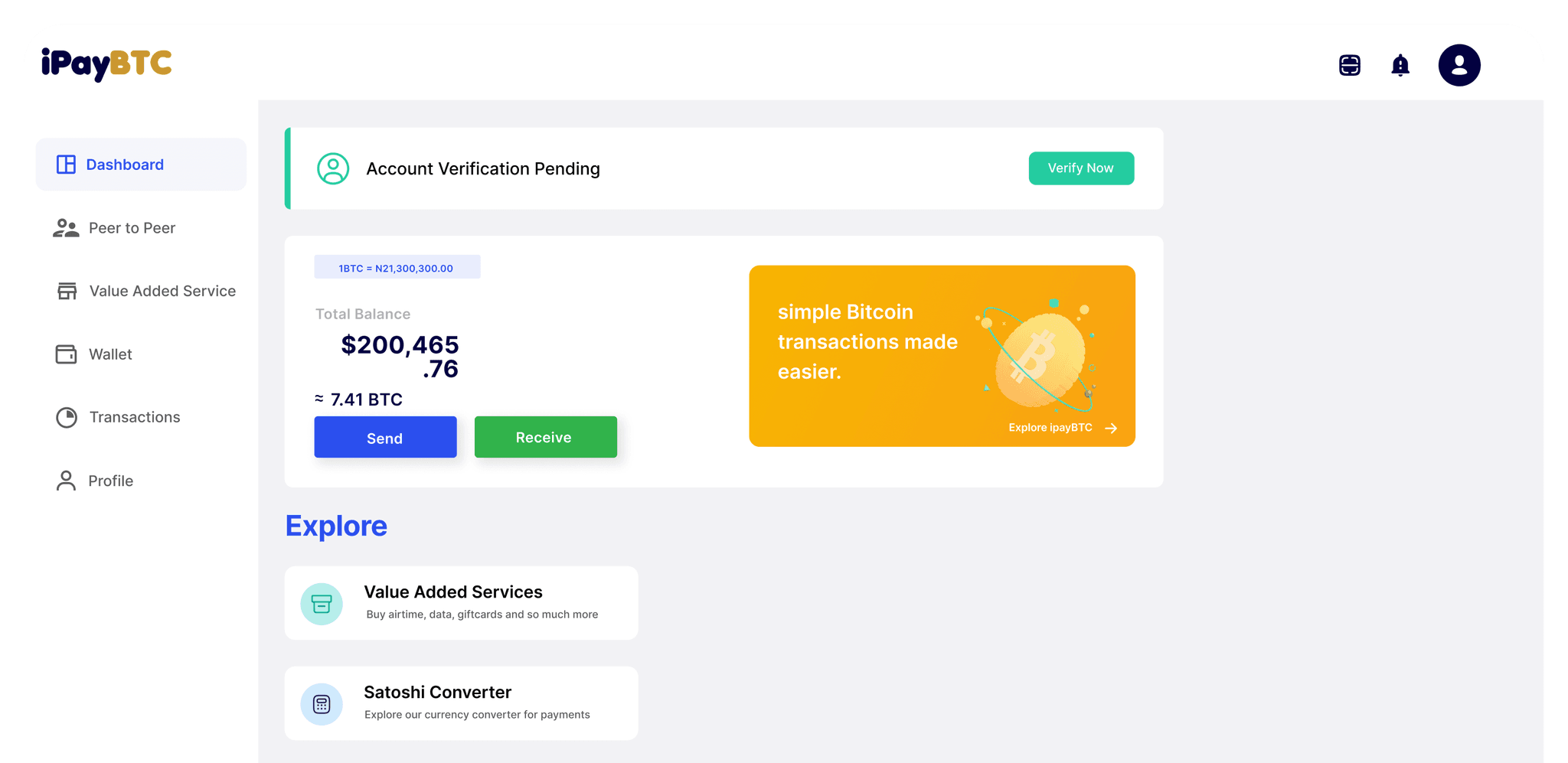Go to Peer to Peer page
This screenshot has width=1568, height=763.
click(x=132, y=228)
